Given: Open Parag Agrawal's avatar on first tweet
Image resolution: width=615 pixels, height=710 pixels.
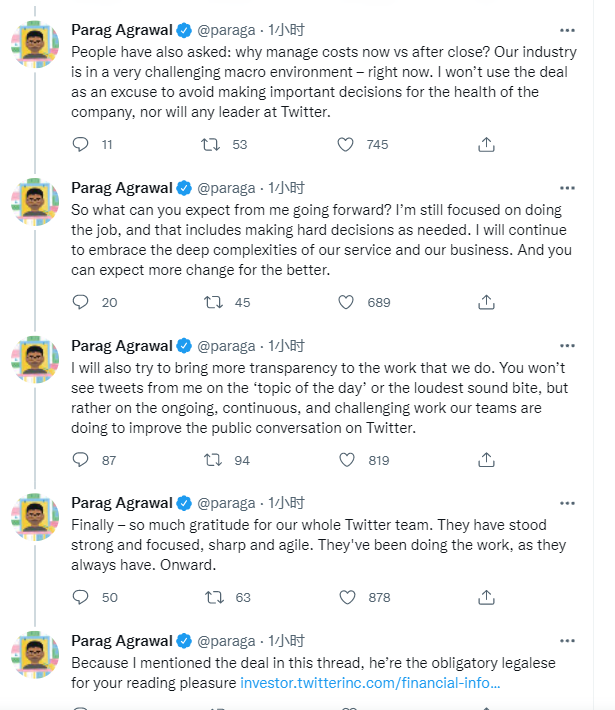Looking at the screenshot, I should (x=34, y=44).
